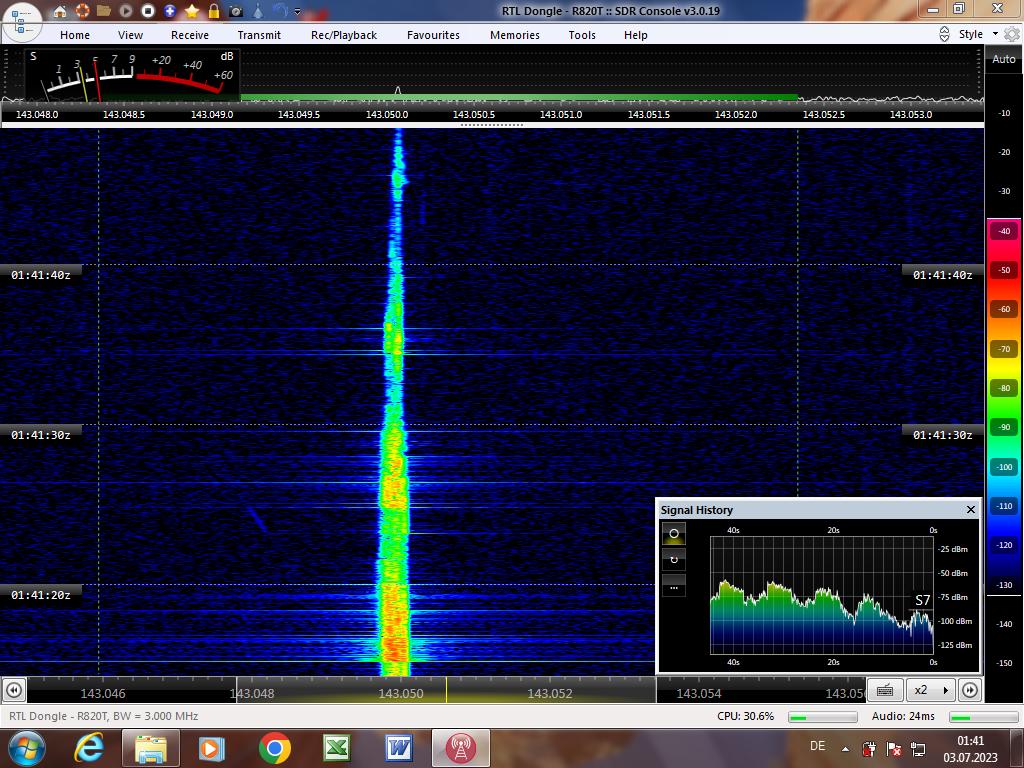Click the lifebuoy help icon in quick toolbar
Screen dimensions: 1024x768
point(82,10)
